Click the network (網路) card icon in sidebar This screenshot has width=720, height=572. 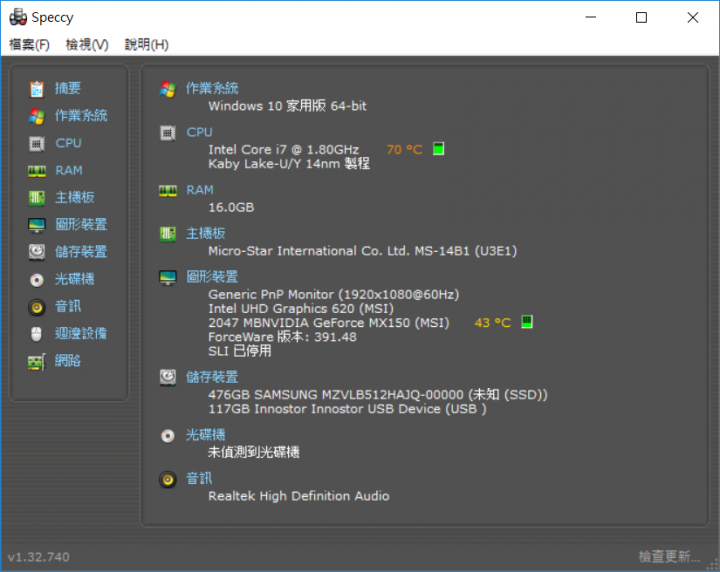pyautogui.click(x=37, y=362)
